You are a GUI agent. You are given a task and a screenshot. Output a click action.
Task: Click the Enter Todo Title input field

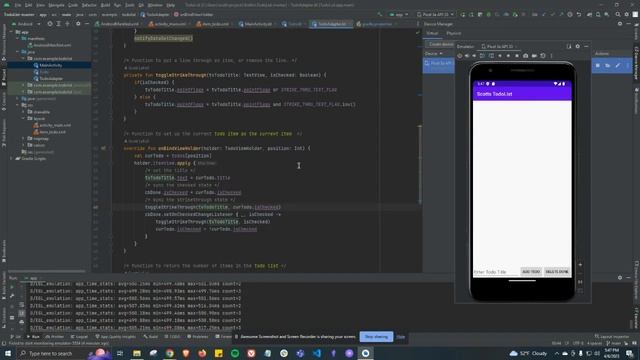pos(496,272)
